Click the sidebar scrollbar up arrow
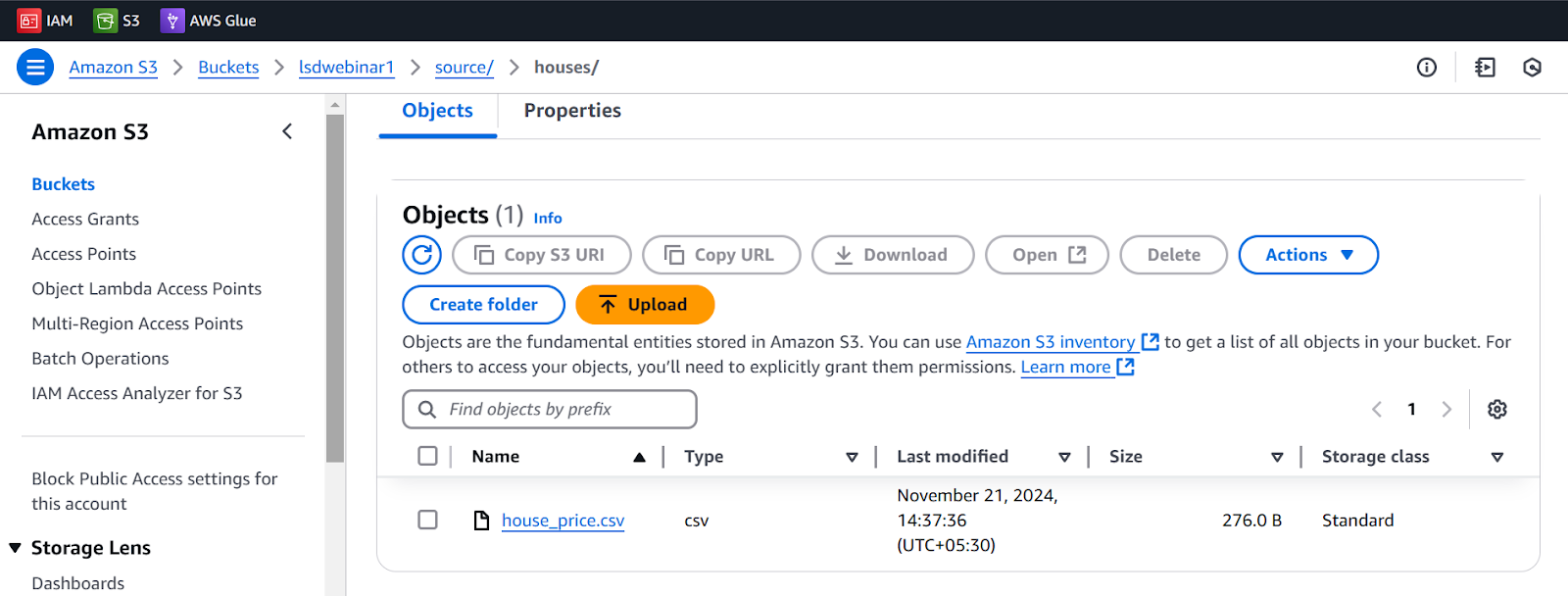1568x596 pixels. tap(335, 104)
